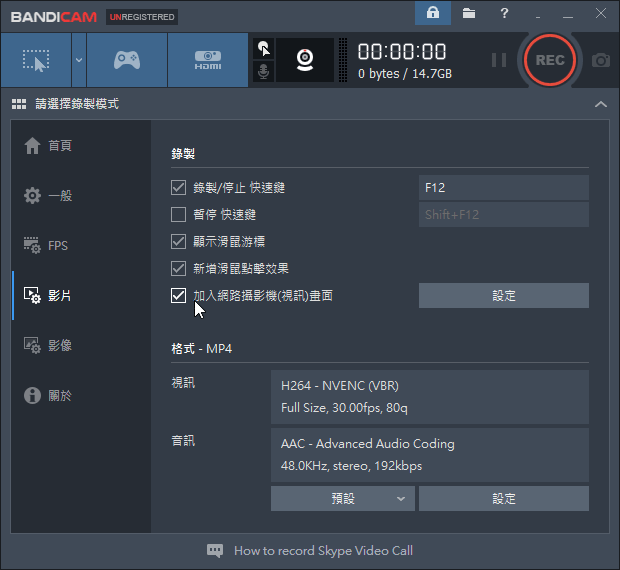Toggle the mouse cursor effect icon
The height and width of the screenshot is (570, 620).
264,48
